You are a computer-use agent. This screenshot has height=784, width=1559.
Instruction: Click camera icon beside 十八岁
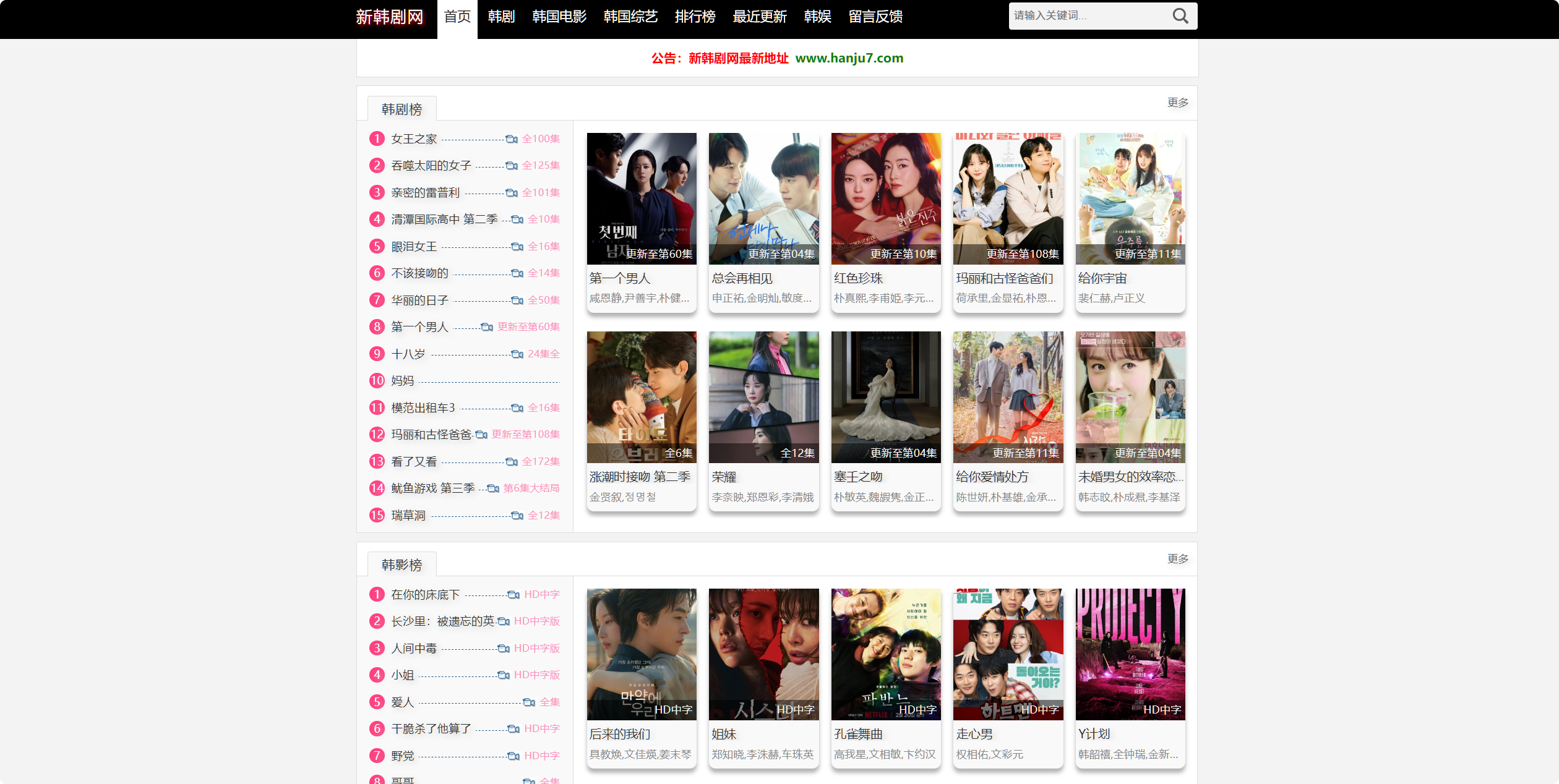[x=517, y=354]
